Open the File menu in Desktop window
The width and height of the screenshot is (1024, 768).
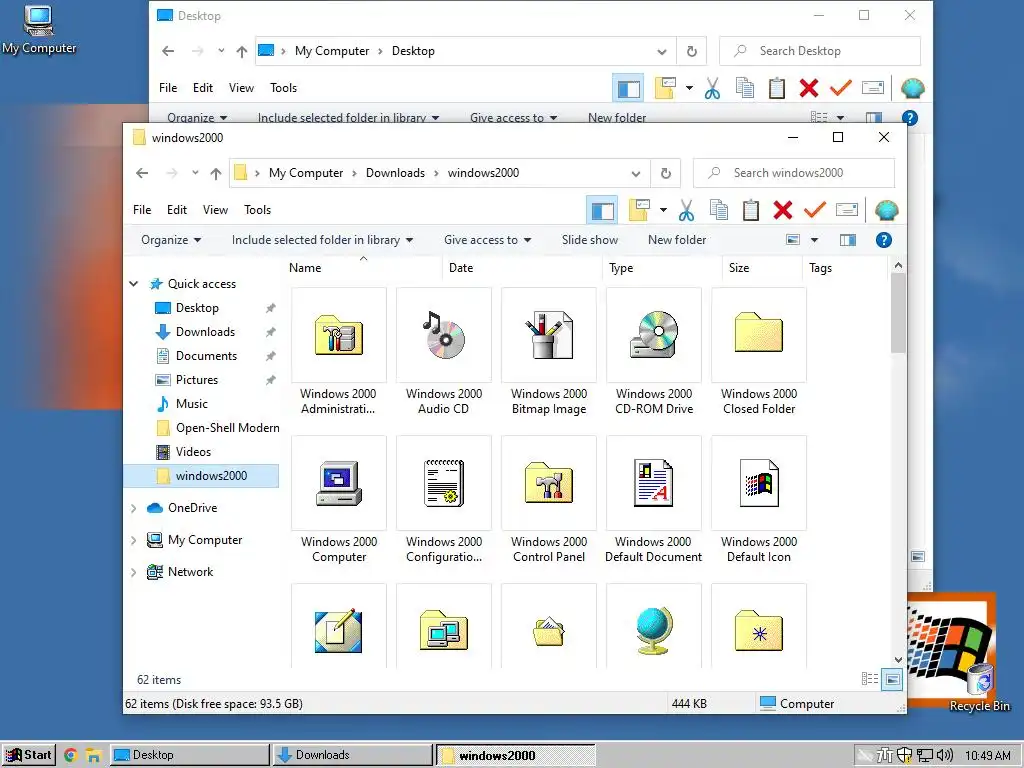pyautogui.click(x=168, y=88)
